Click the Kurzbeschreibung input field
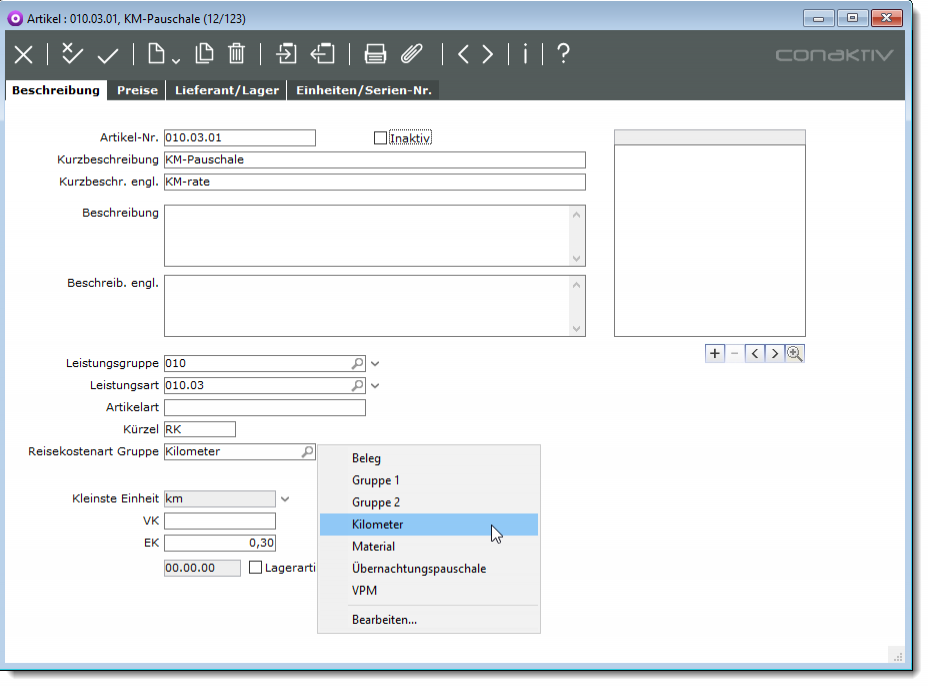 coord(374,160)
